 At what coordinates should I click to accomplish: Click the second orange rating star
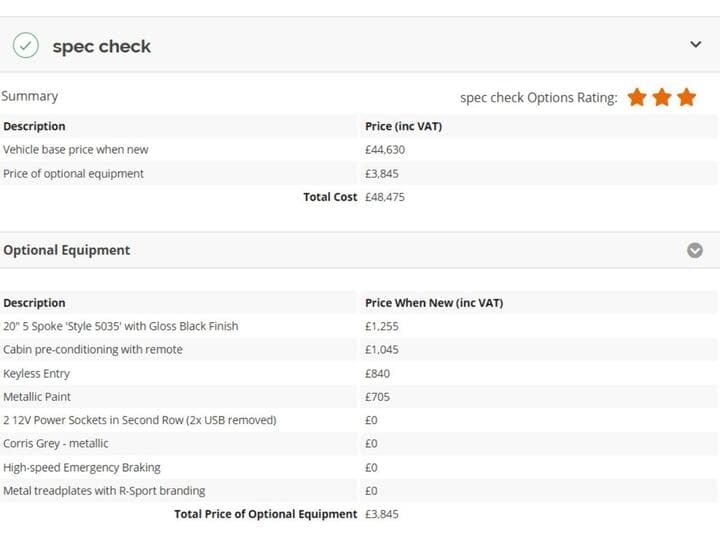[662, 97]
